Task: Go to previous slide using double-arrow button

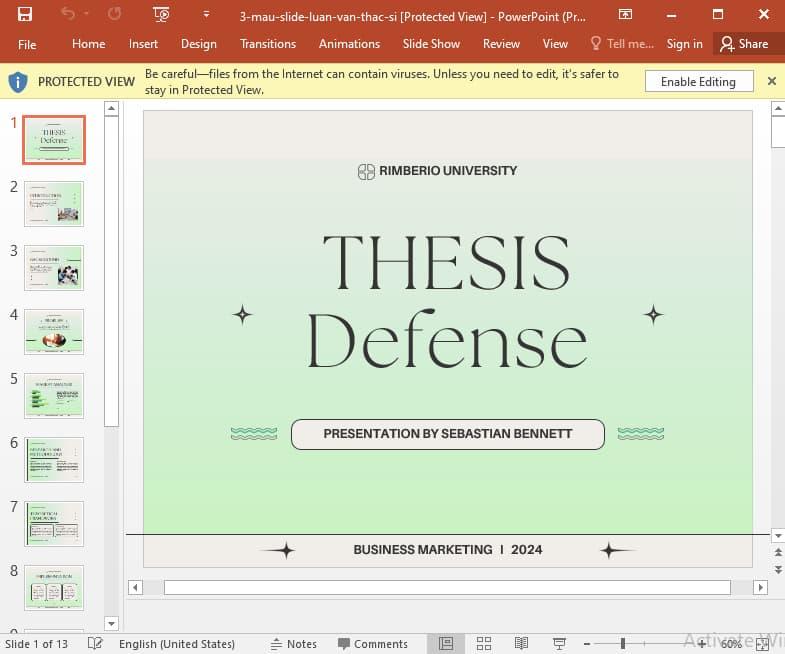Action: click(777, 552)
